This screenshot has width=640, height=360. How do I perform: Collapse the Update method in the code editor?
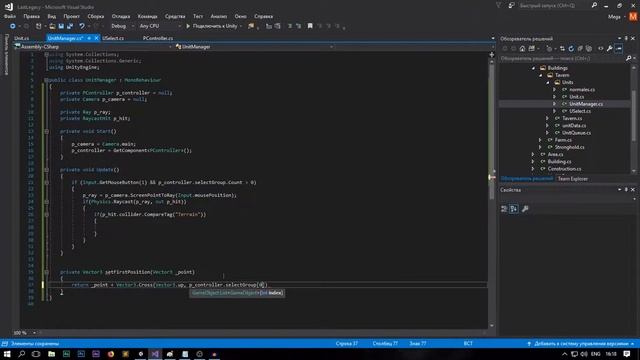[x=47, y=170]
